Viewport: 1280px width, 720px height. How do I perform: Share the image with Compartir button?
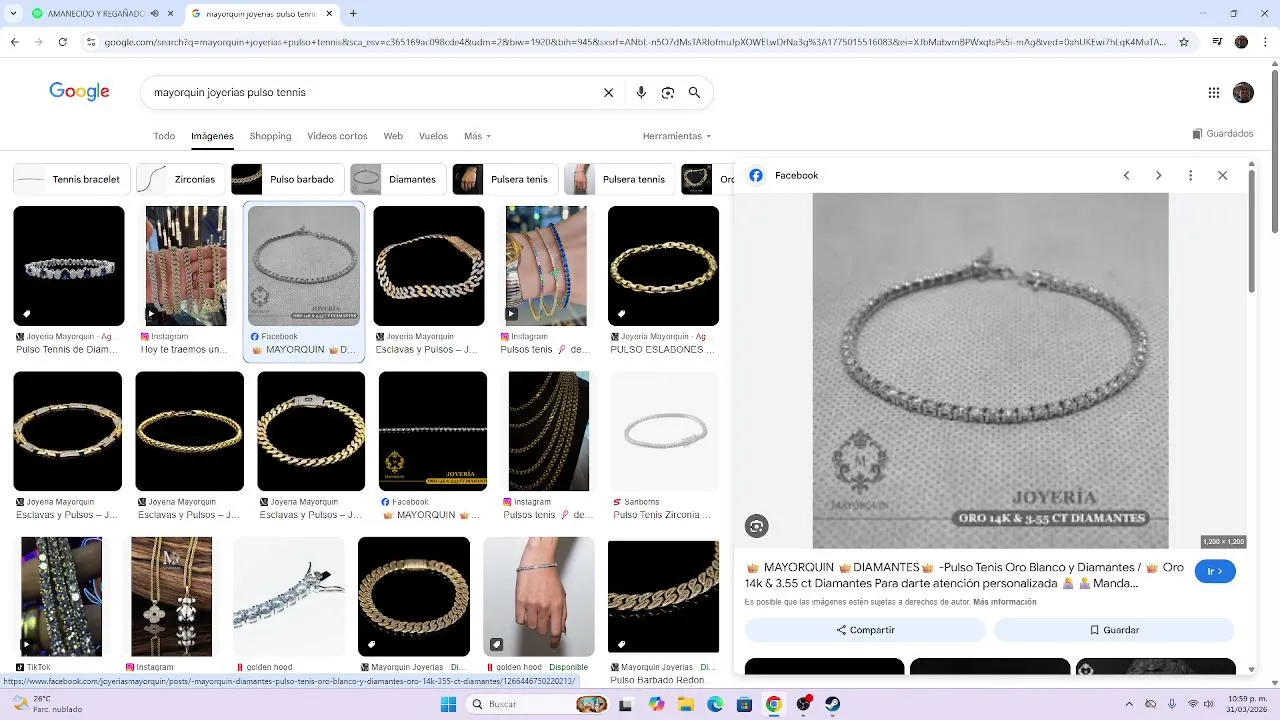tap(865, 630)
